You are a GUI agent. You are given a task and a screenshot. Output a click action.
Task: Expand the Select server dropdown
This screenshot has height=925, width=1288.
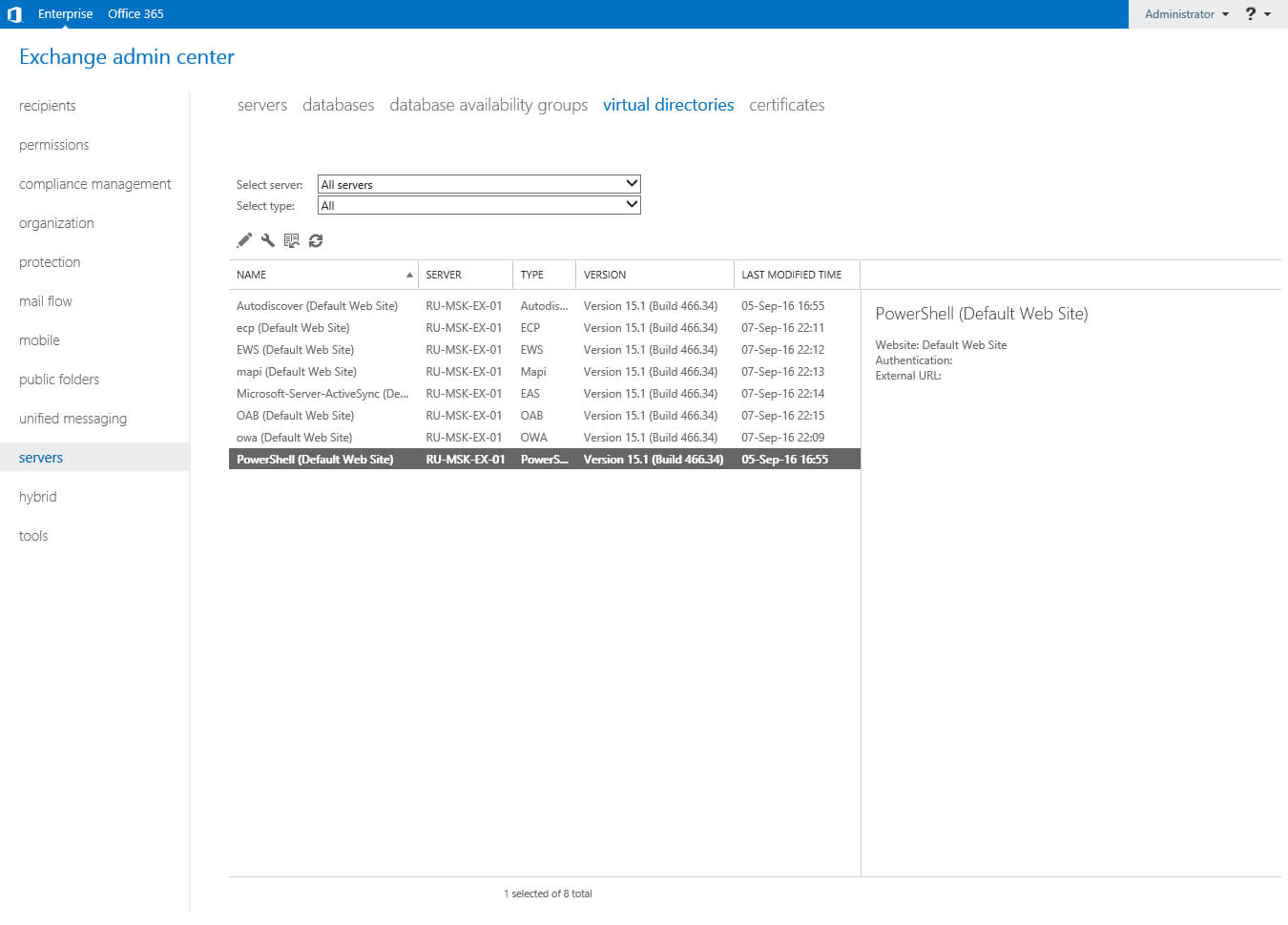[479, 184]
